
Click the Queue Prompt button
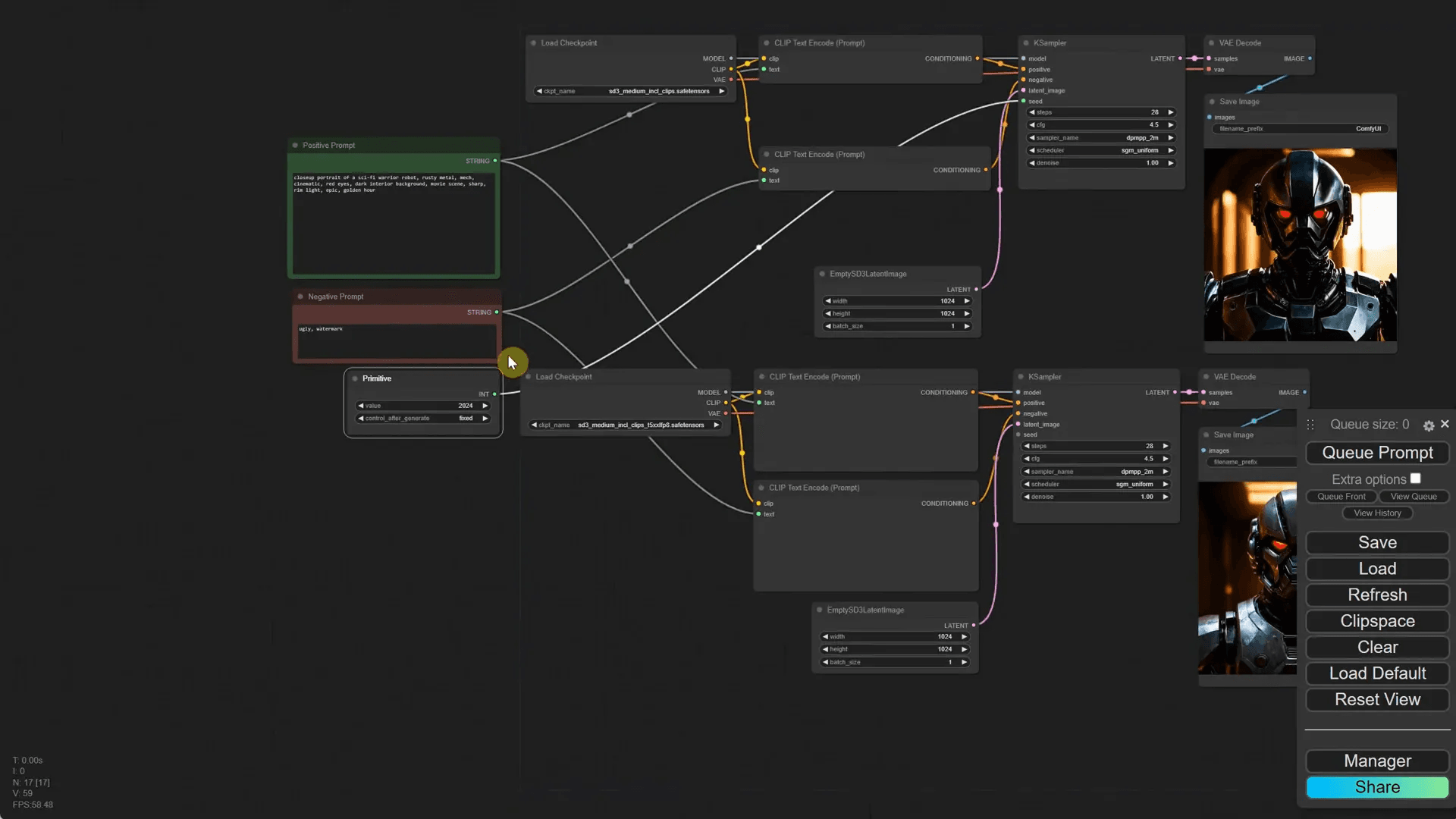click(x=1377, y=453)
